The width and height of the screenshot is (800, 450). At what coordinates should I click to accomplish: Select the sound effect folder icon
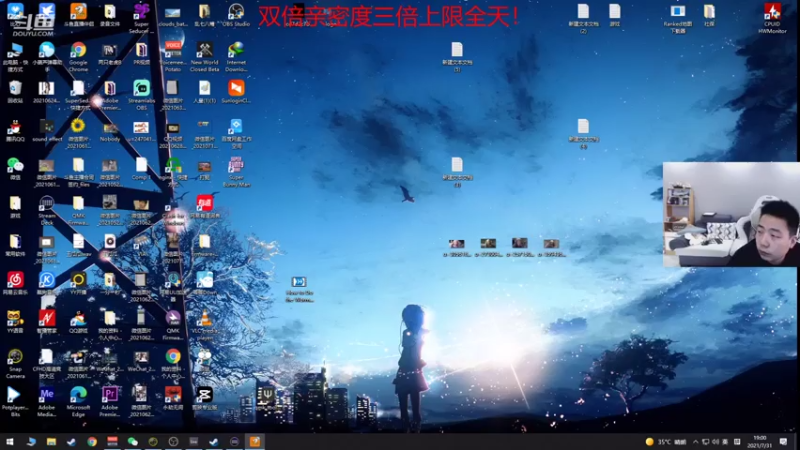tap(46, 131)
